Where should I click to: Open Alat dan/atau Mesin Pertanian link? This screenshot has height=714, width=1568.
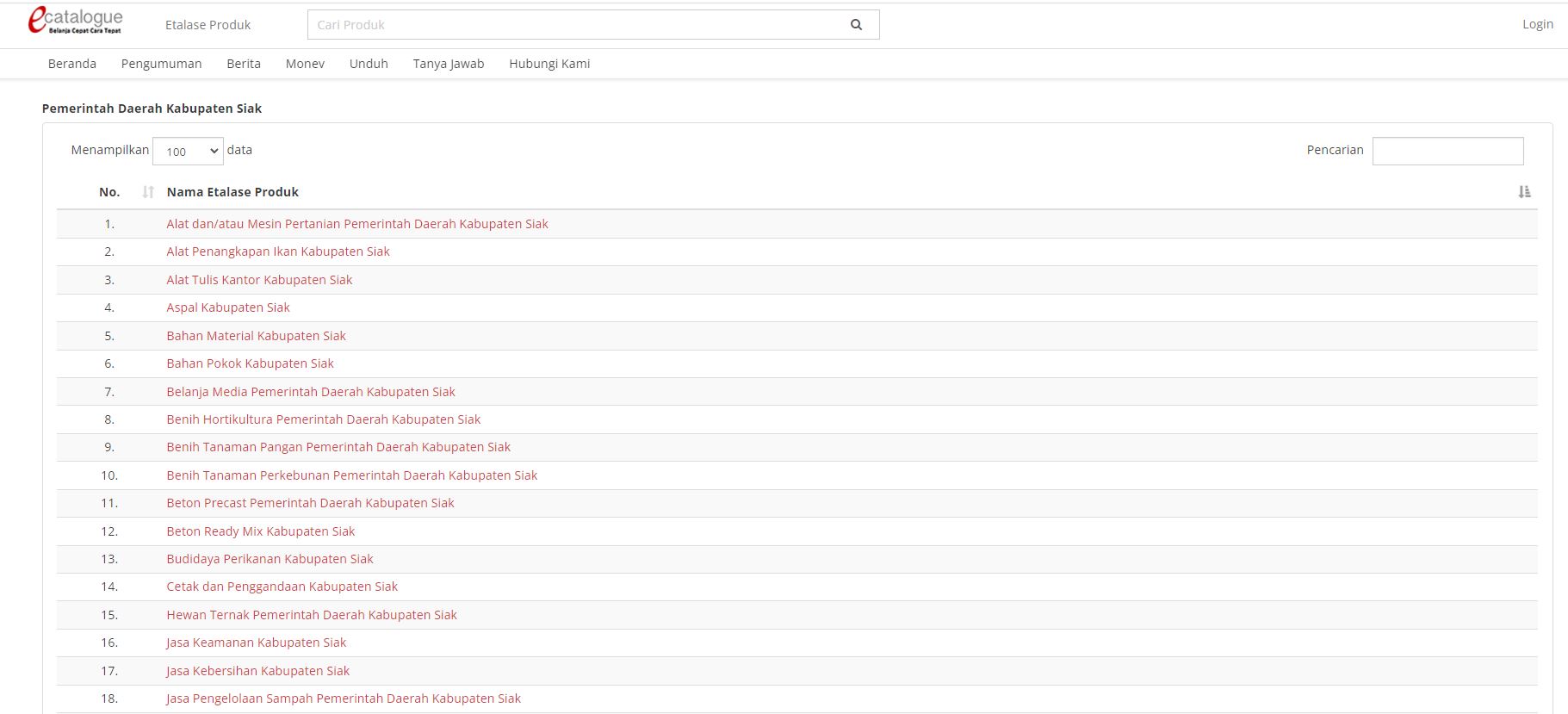pyautogui.click(x=357, y=224)
